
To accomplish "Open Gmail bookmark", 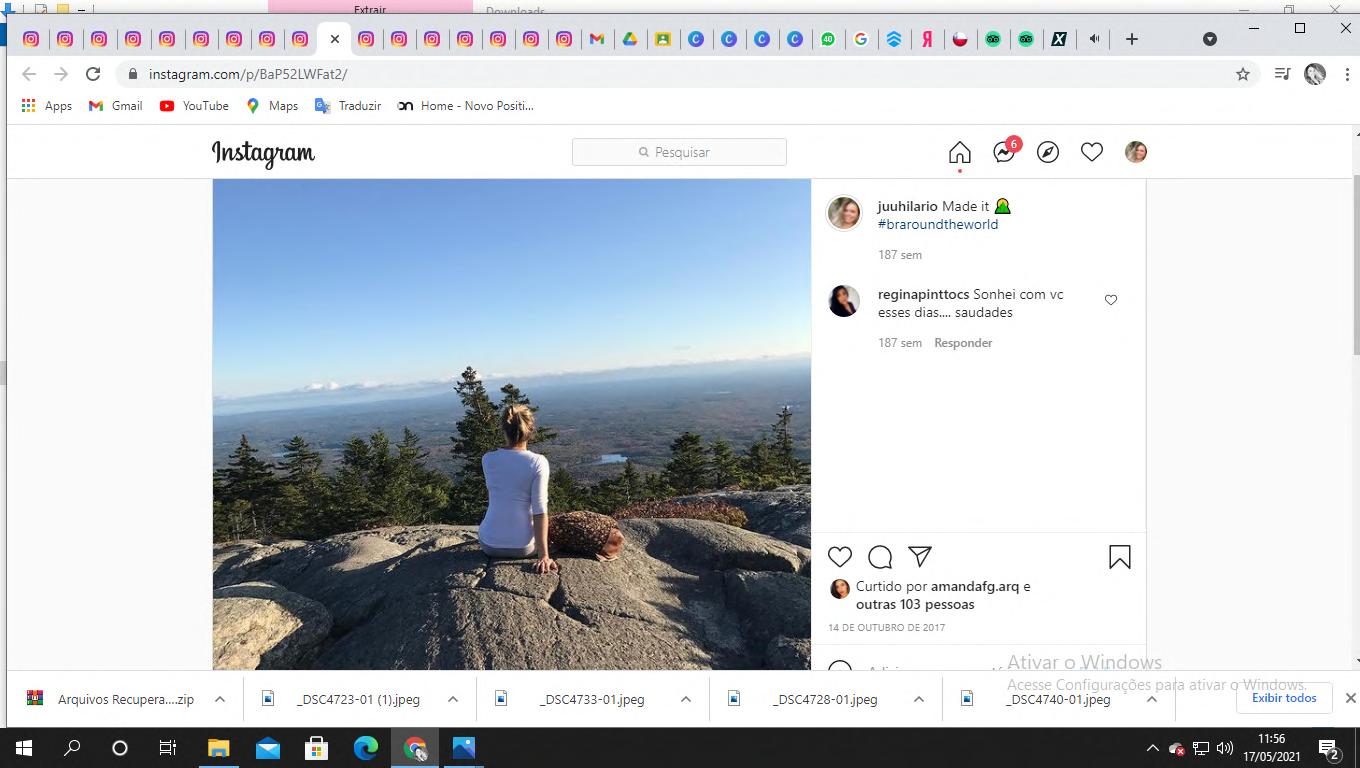I will pos(116,106).
